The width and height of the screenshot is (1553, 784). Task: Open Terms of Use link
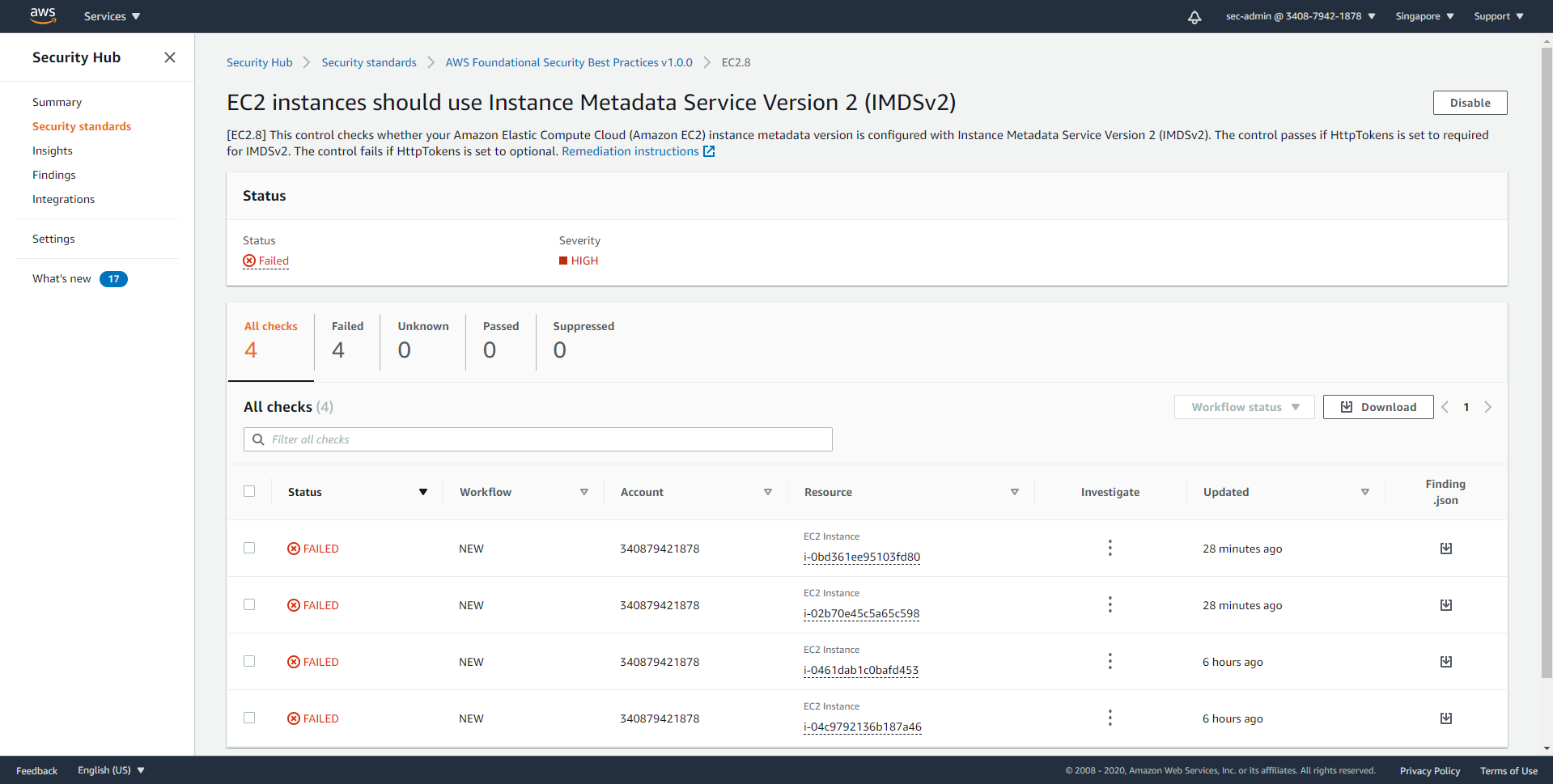(1508, 770)
